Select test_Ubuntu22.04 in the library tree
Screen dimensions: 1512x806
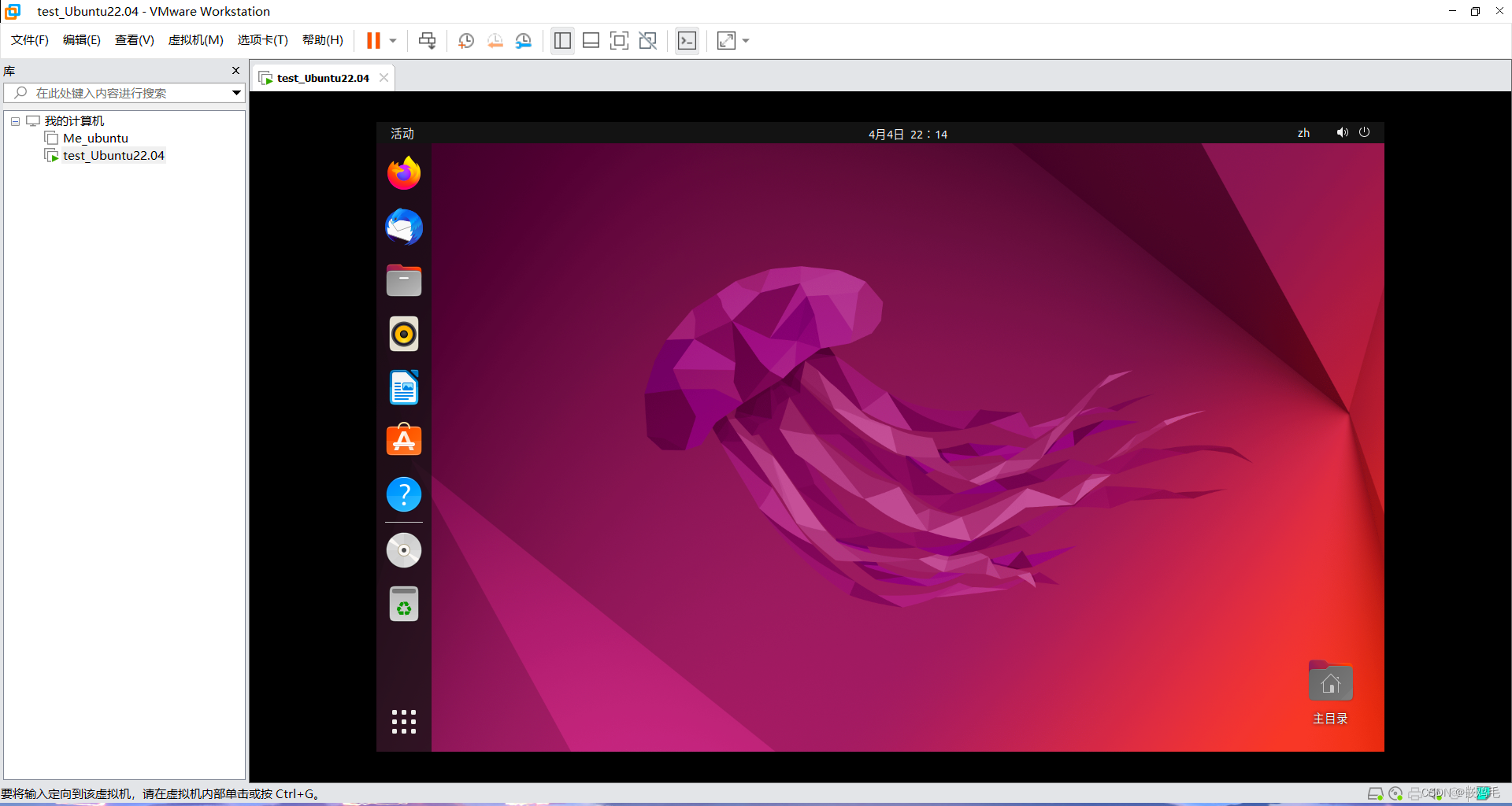[113, 155]
